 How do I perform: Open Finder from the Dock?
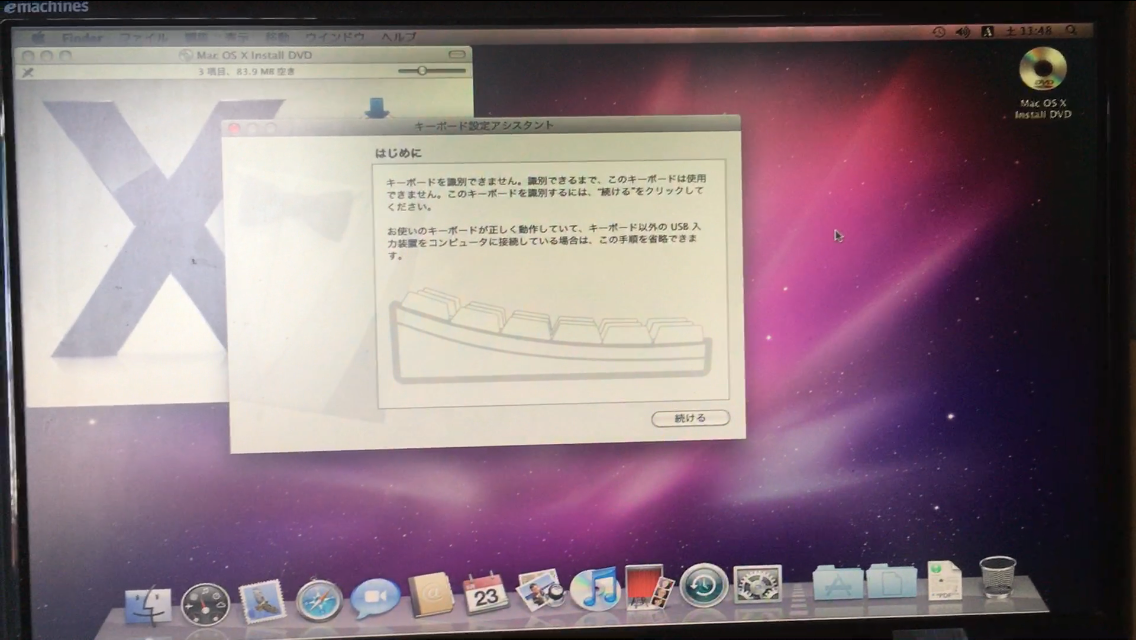(149, 604)
